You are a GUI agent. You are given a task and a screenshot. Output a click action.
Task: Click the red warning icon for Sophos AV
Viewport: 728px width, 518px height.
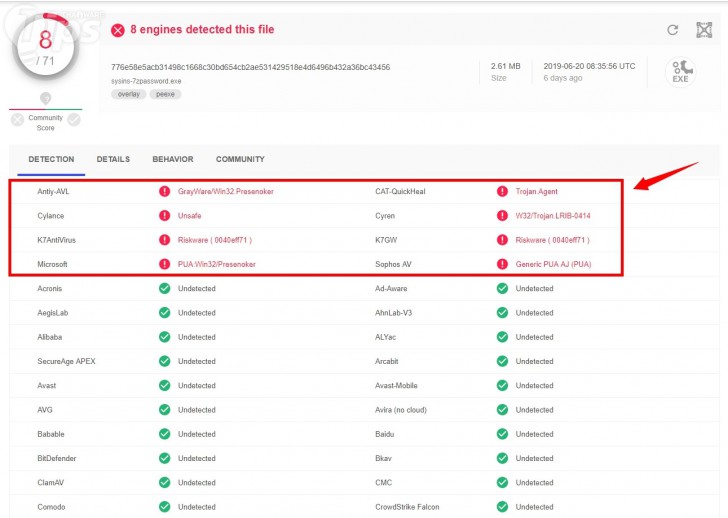point(502,264)
